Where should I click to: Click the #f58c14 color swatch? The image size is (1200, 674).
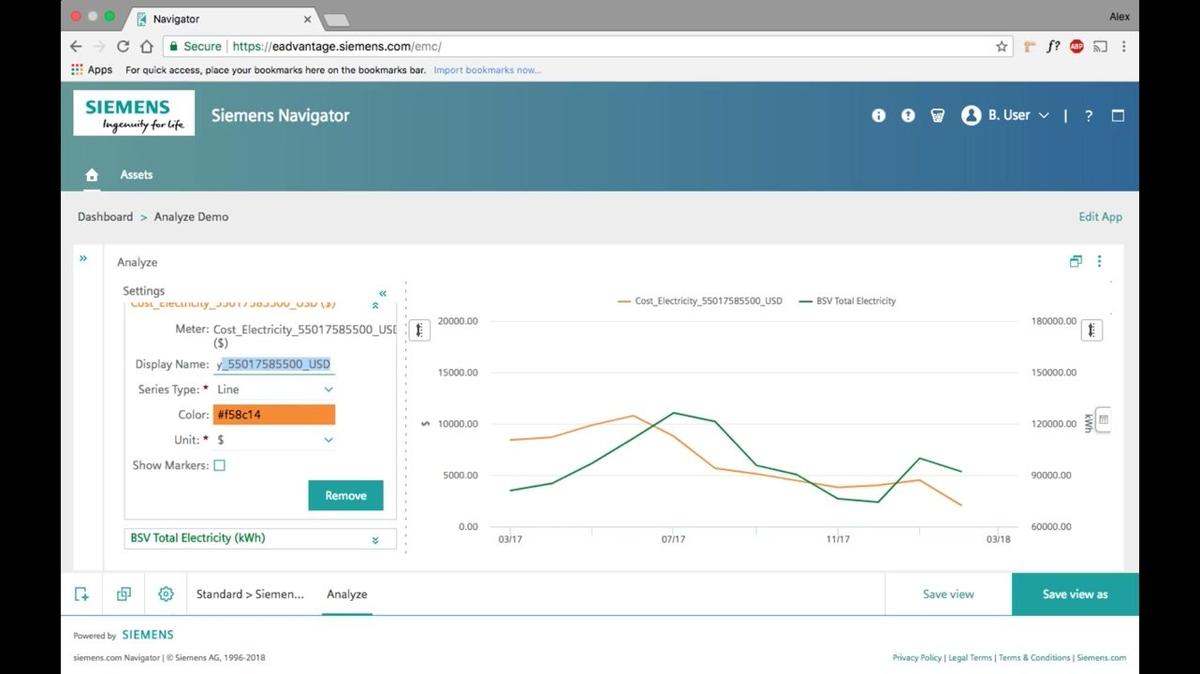pyautogui.click(x=274, y=414)
